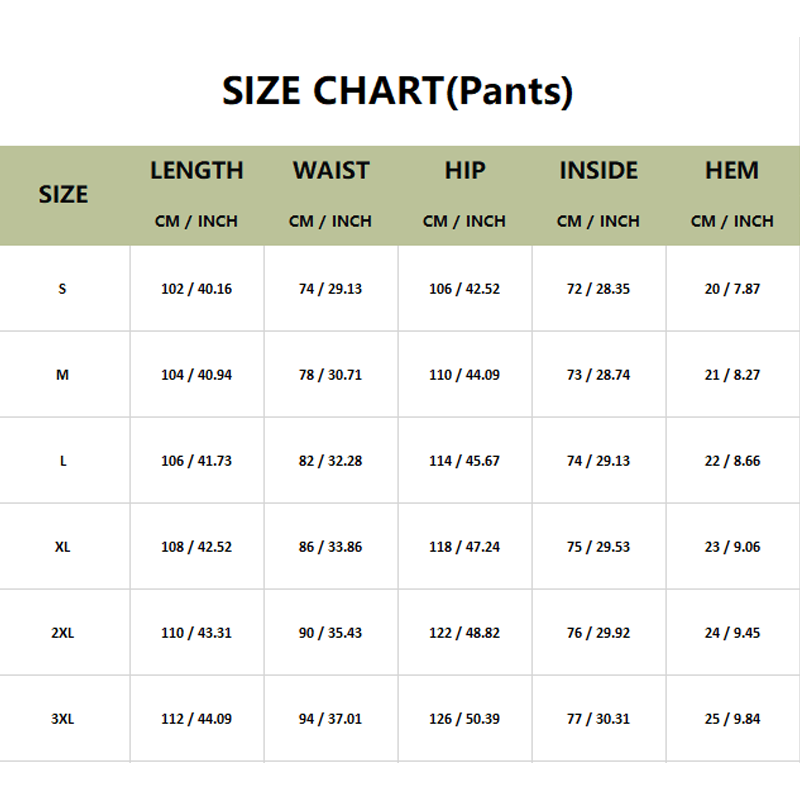The height and width of the screenshot is (800, 800).
Task: Select the 3XL size row label
Action: point(63,719)
